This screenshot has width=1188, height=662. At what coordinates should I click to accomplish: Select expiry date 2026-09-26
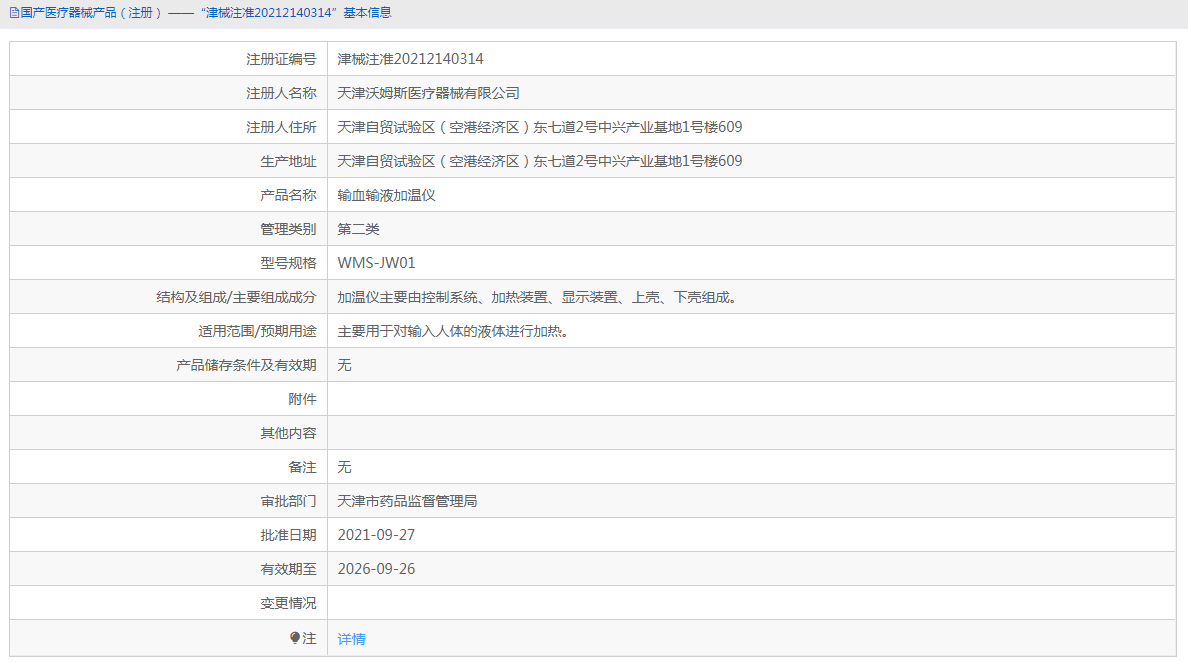point(376,569)
